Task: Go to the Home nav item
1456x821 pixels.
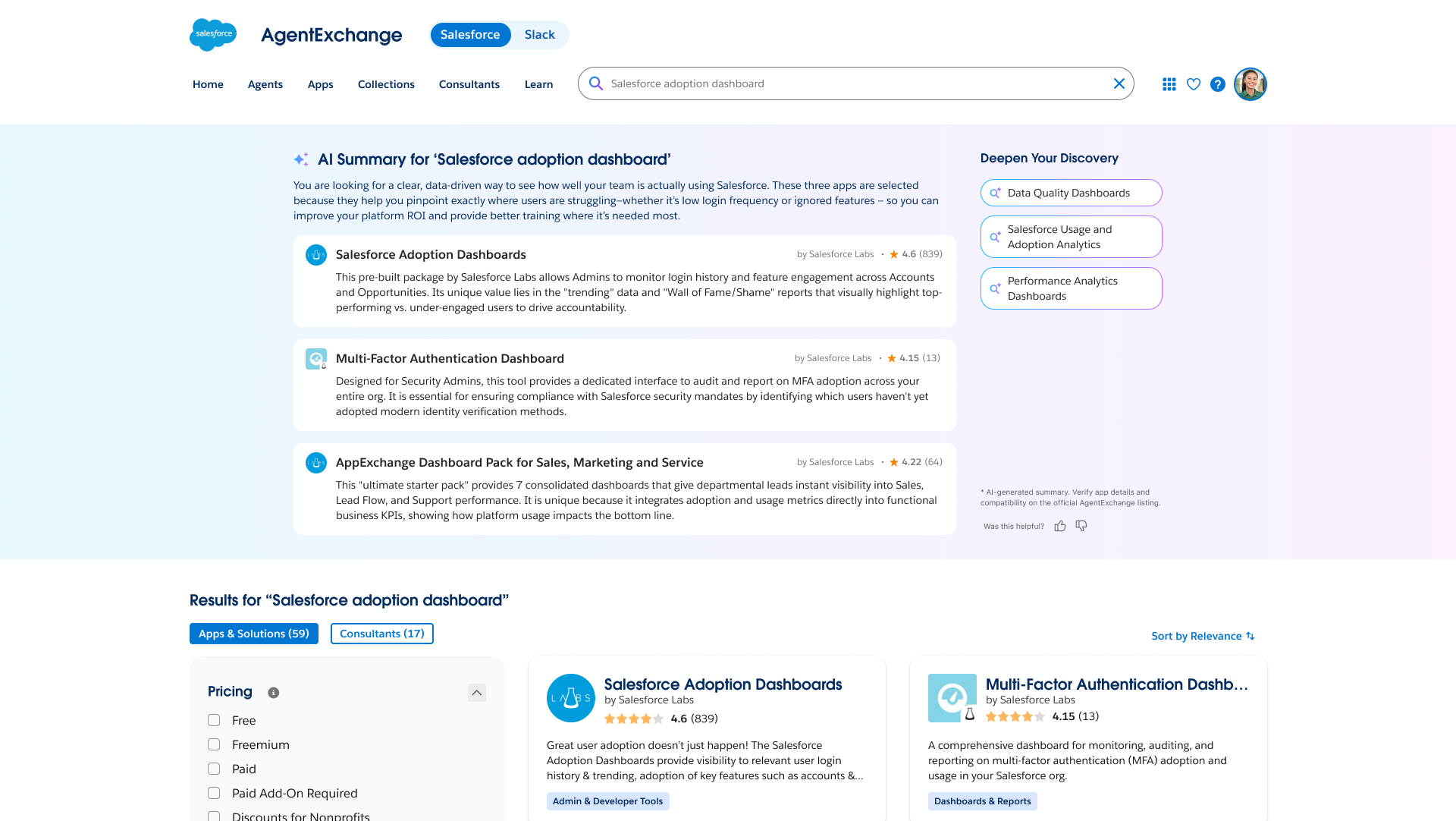Action: click(x=208, y=84)
